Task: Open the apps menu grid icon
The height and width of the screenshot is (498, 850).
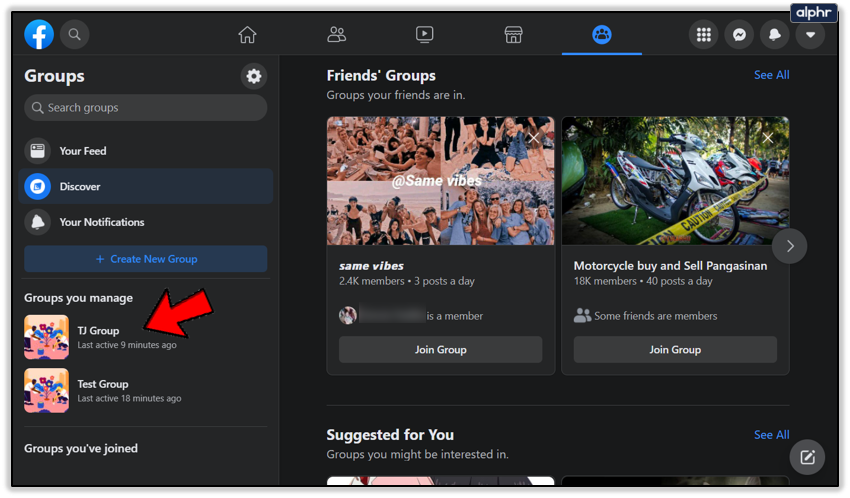Action: [x=704, y=35]
